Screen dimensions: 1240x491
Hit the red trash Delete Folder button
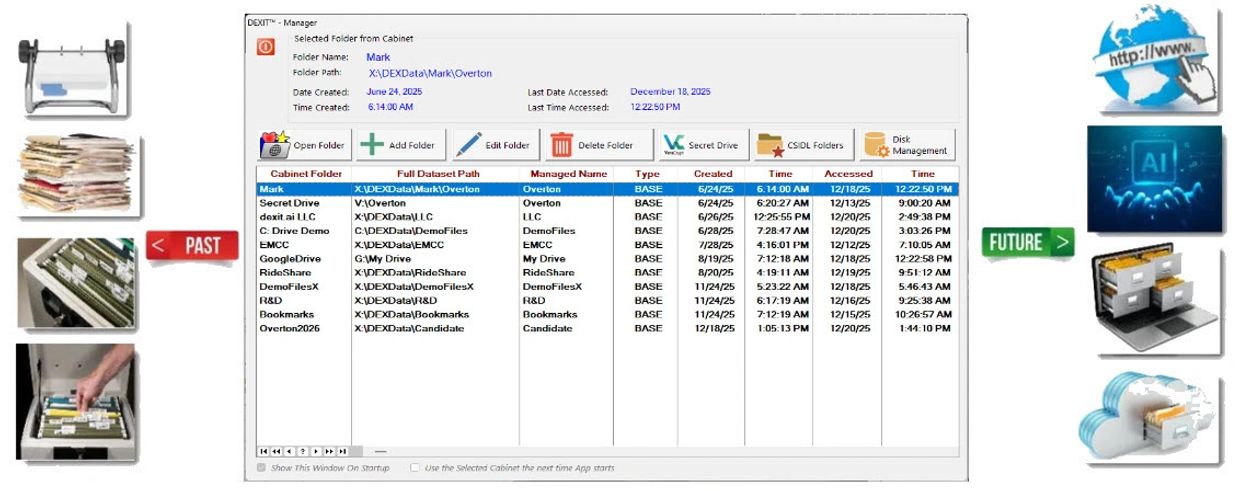tap(593, 145)
